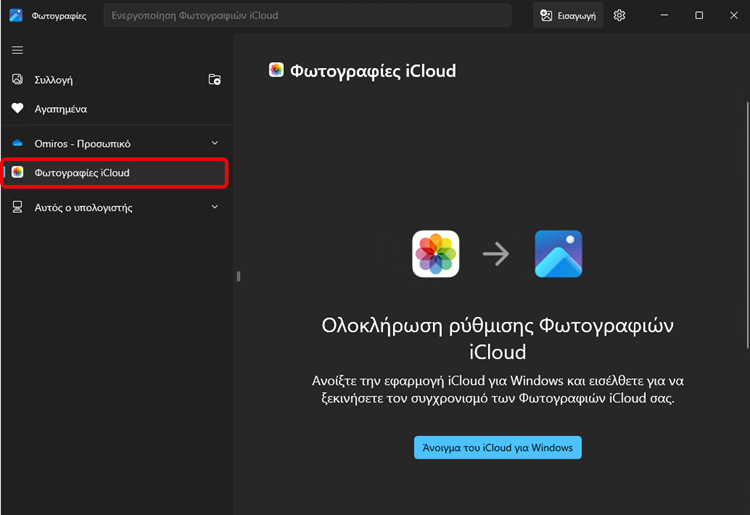Image resolution: width=750 pixels, height=515 pixels.
Task: Click the large Windows Photos app icon
Action: pyautogui.click(x=558, y=254)
